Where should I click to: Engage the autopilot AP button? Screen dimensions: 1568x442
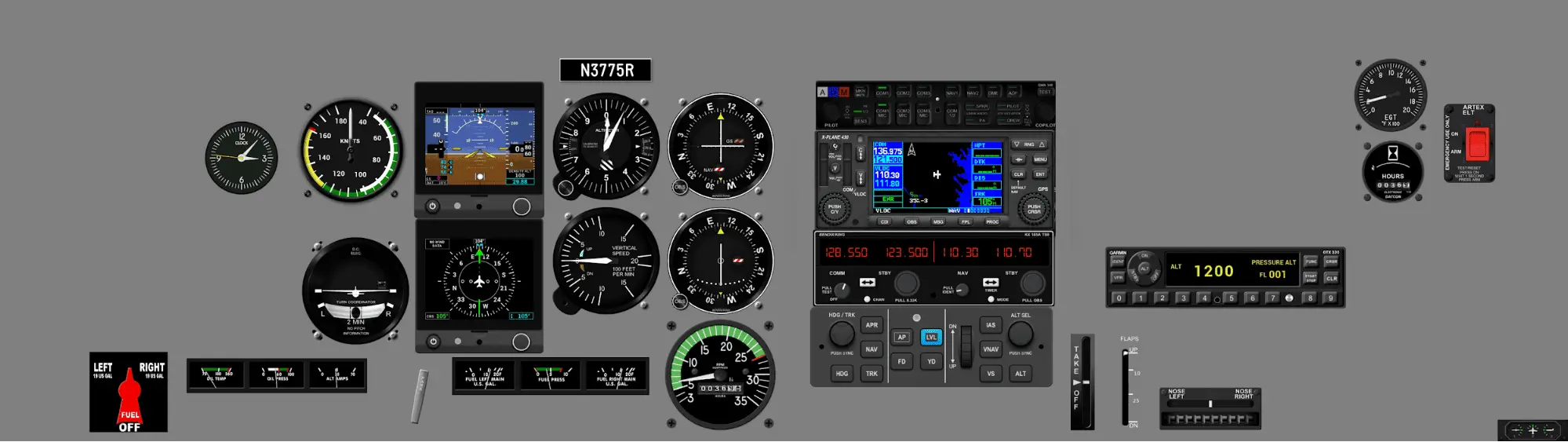[x=901, y=338]
